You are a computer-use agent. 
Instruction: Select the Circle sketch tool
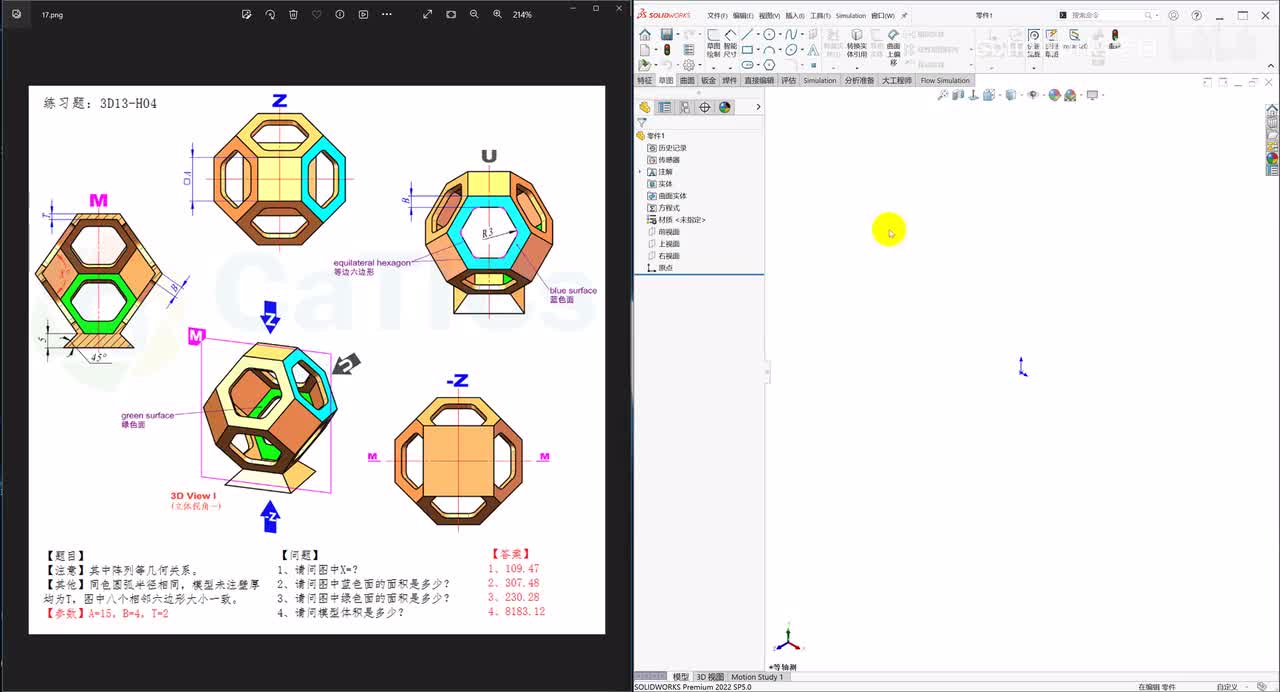tap(769, 34)
